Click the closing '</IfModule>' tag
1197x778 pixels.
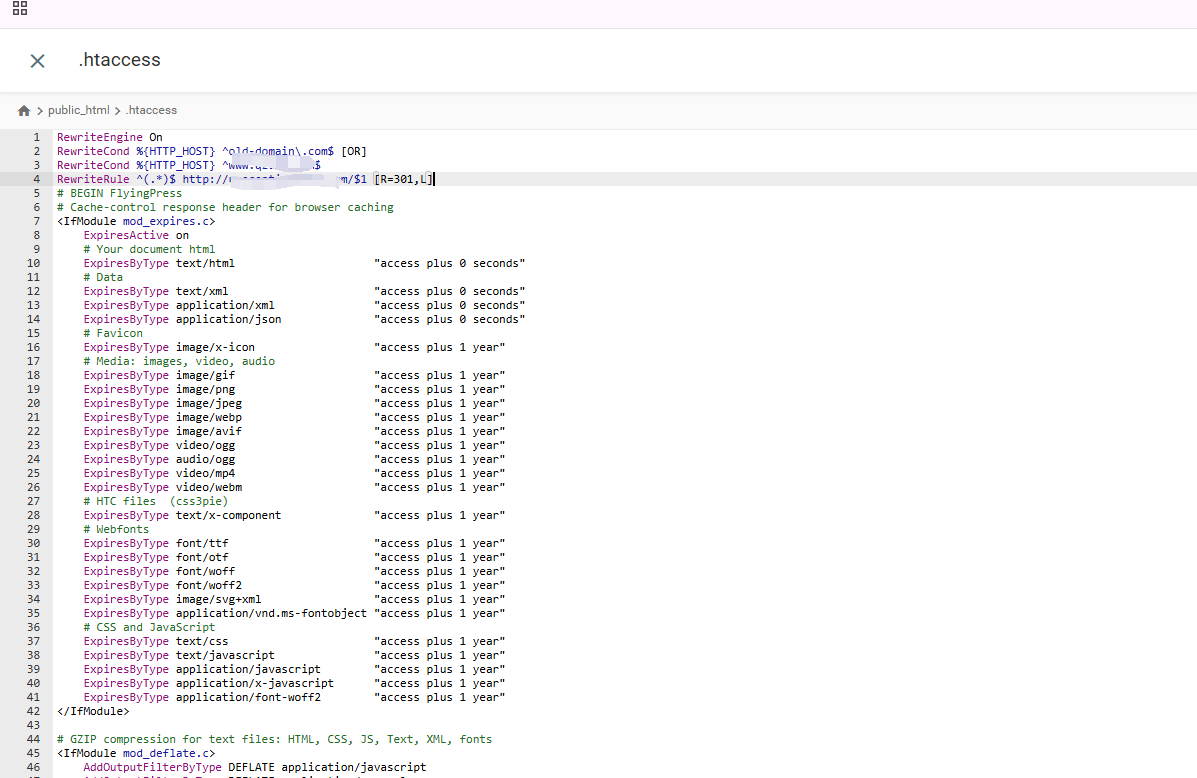[93, 711]
